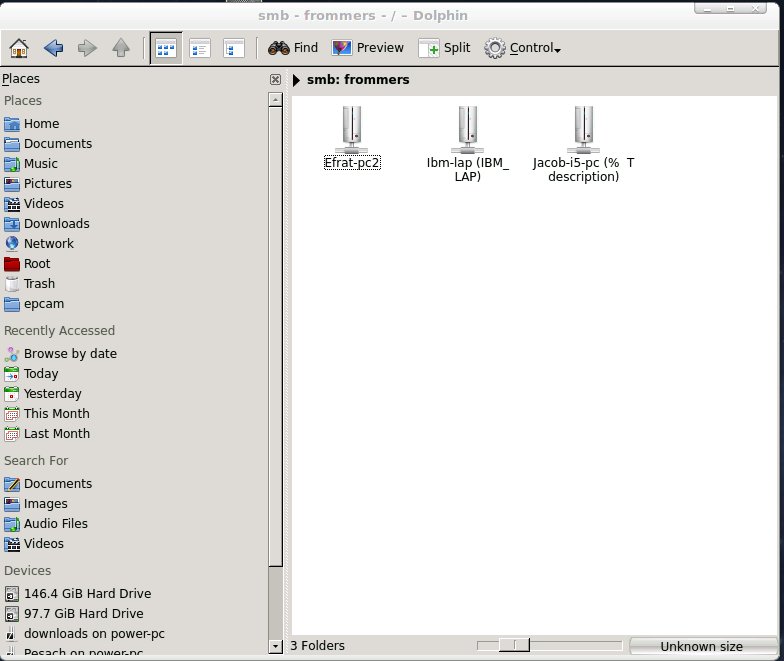Click smb: frommers location text

(x=358, y=80)
